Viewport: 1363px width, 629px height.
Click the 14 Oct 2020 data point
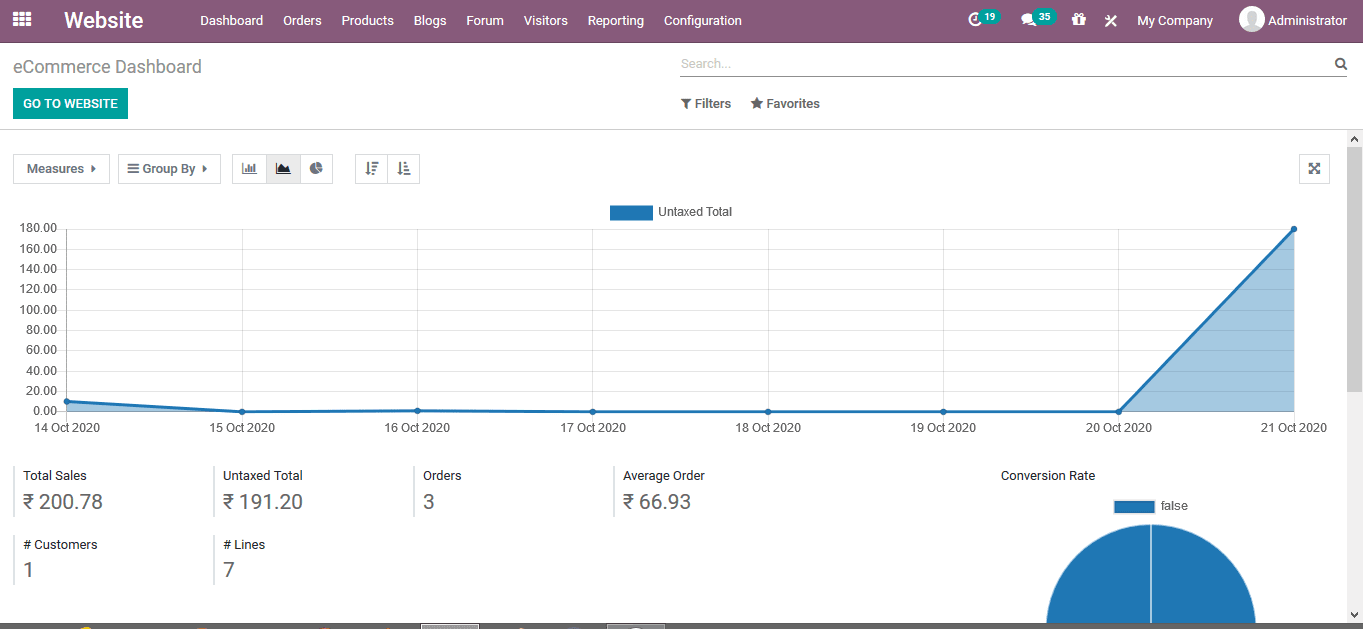pos(67,401)
